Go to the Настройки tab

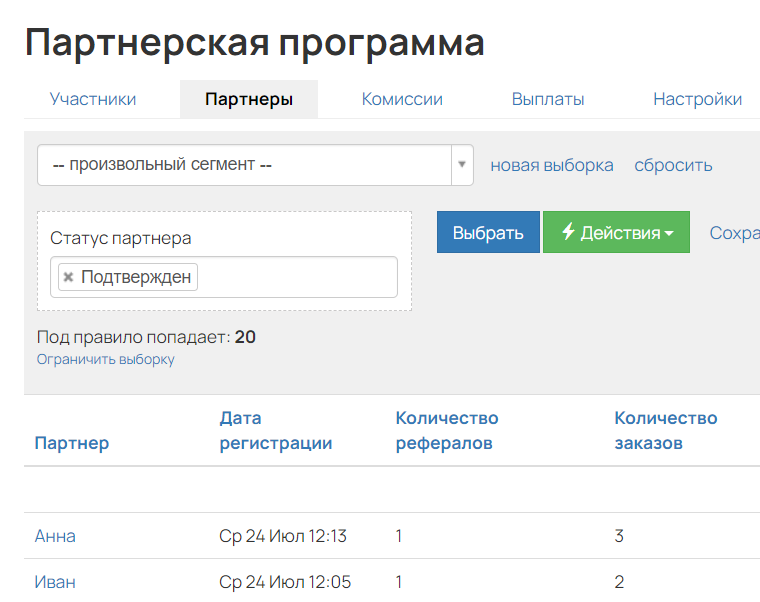697,99
